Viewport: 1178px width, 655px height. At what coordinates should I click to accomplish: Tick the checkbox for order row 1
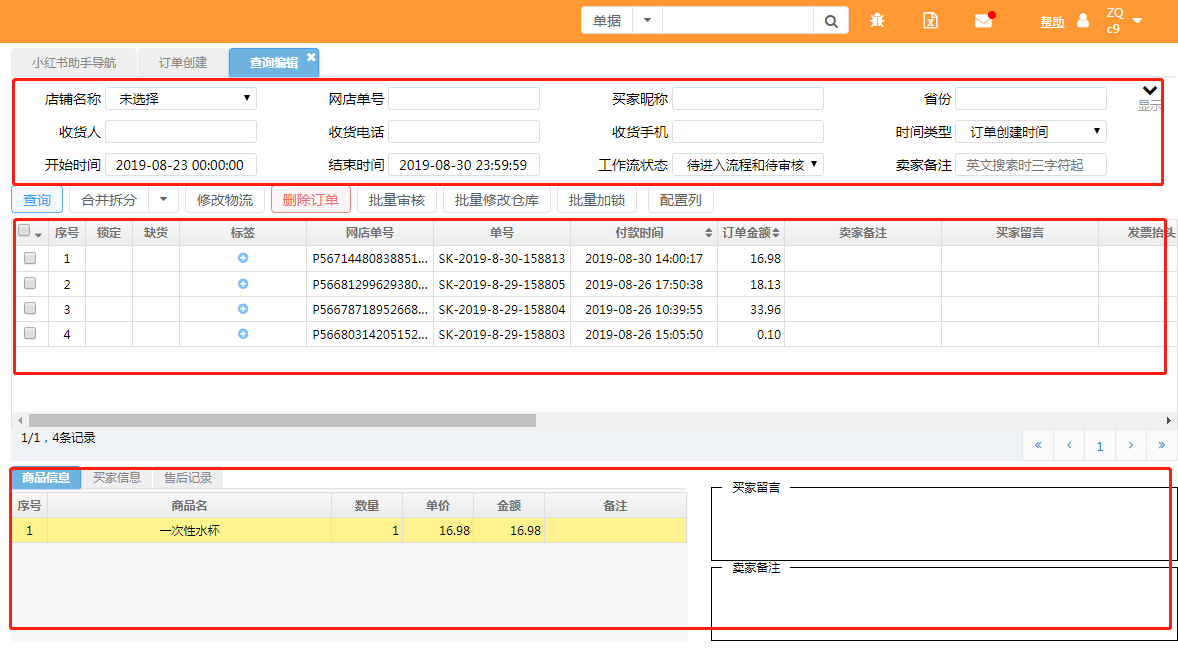(30, 258)
